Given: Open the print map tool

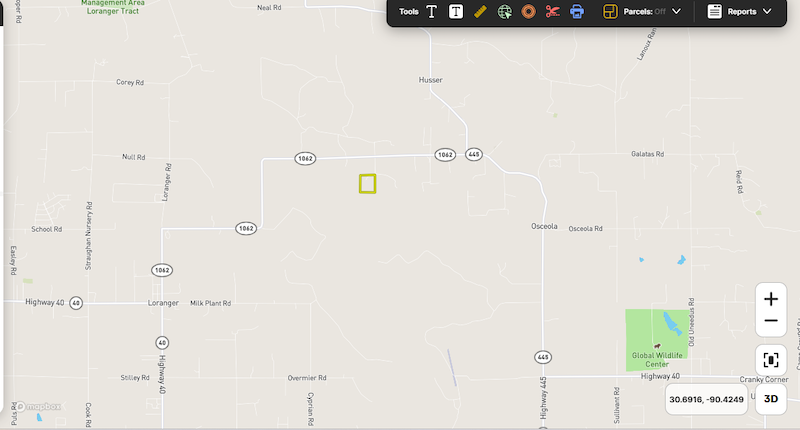Looking at the screenshot, I should (577, 11).
